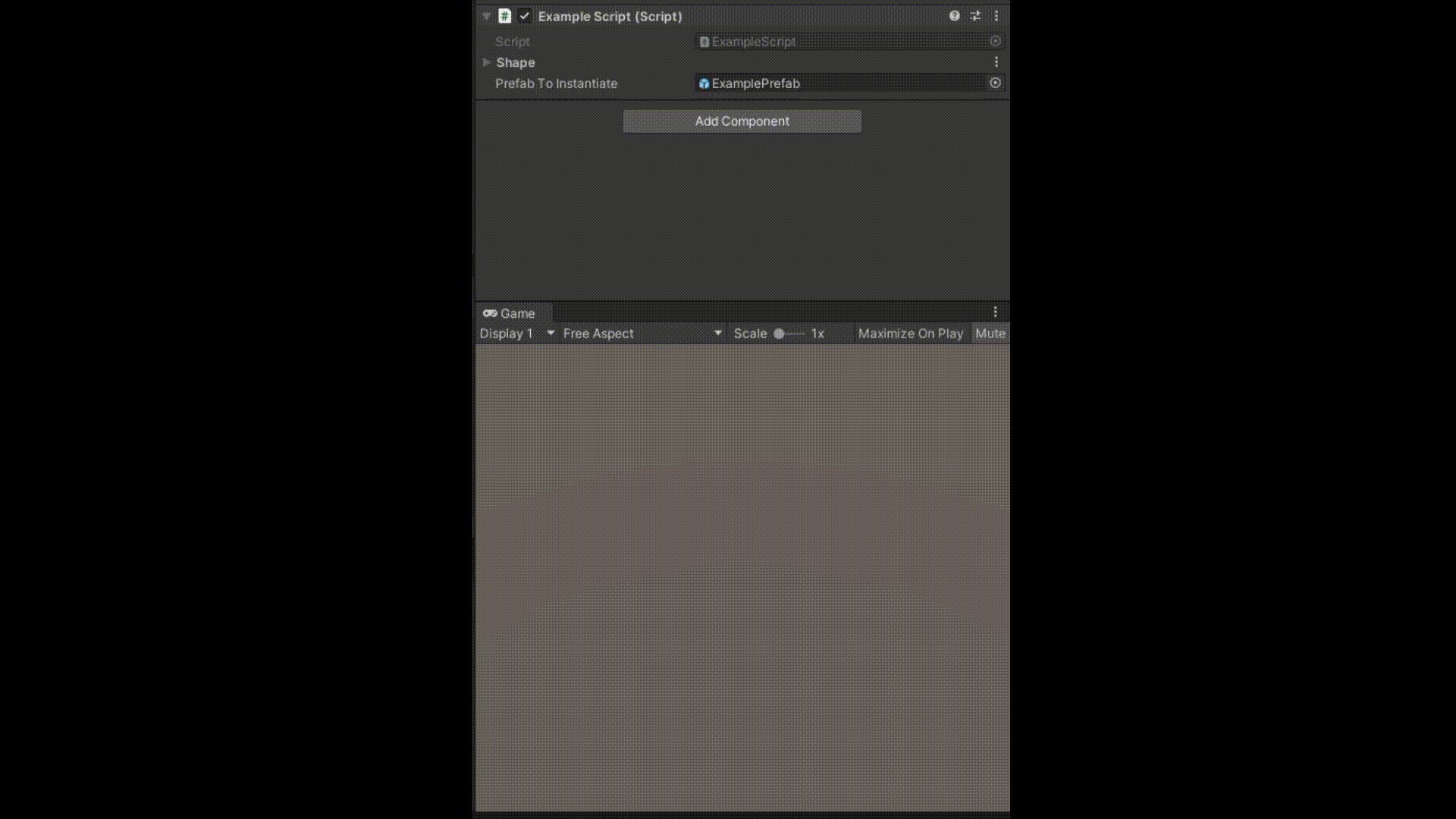The height and width of the screenshot is (819, 1456).
Task: Open component help reference icon
Action: pyautogui.click(x=954, y=16)
